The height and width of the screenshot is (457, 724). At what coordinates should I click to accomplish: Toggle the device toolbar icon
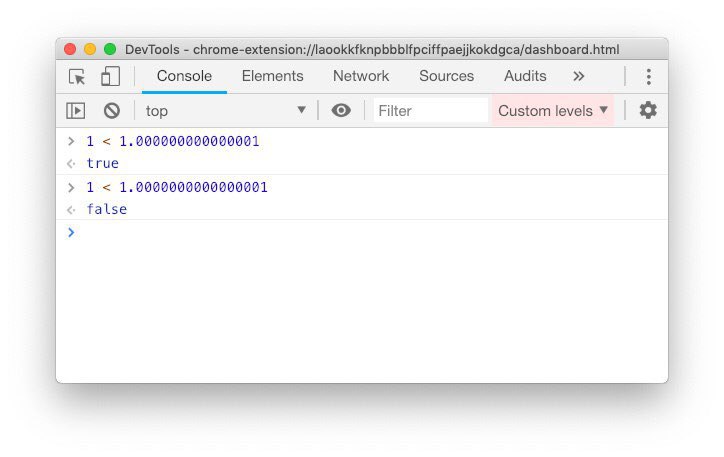click(x=110, y=76)
